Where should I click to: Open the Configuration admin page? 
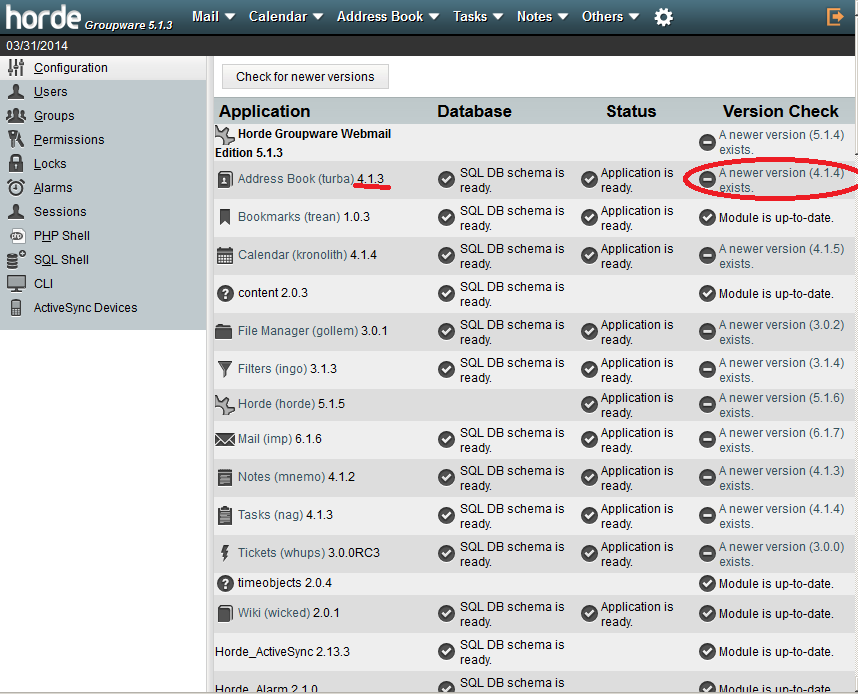click(71, 68)
